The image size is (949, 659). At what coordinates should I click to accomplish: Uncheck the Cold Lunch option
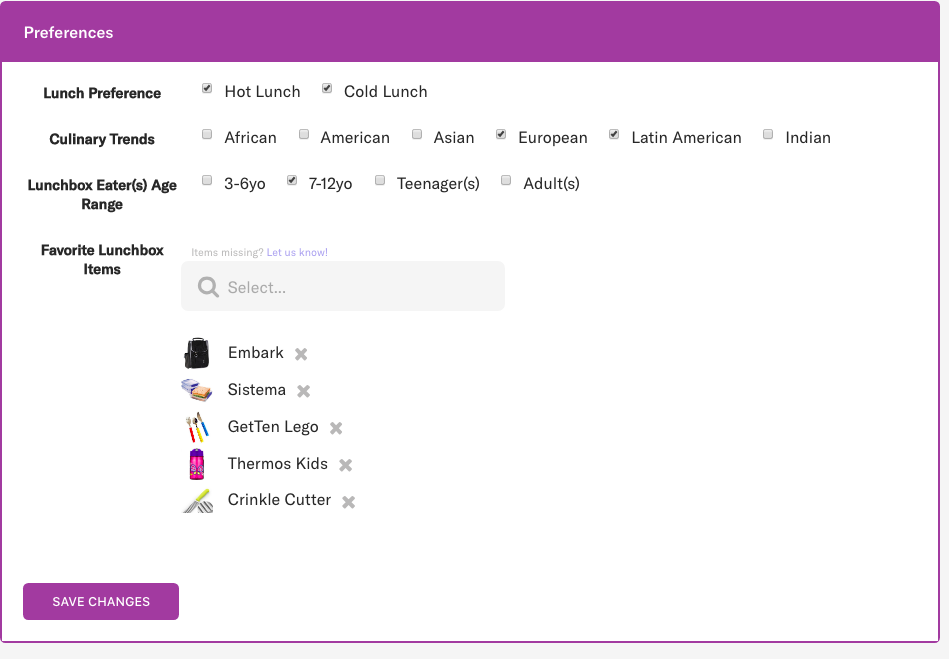[x=327, y=89]
